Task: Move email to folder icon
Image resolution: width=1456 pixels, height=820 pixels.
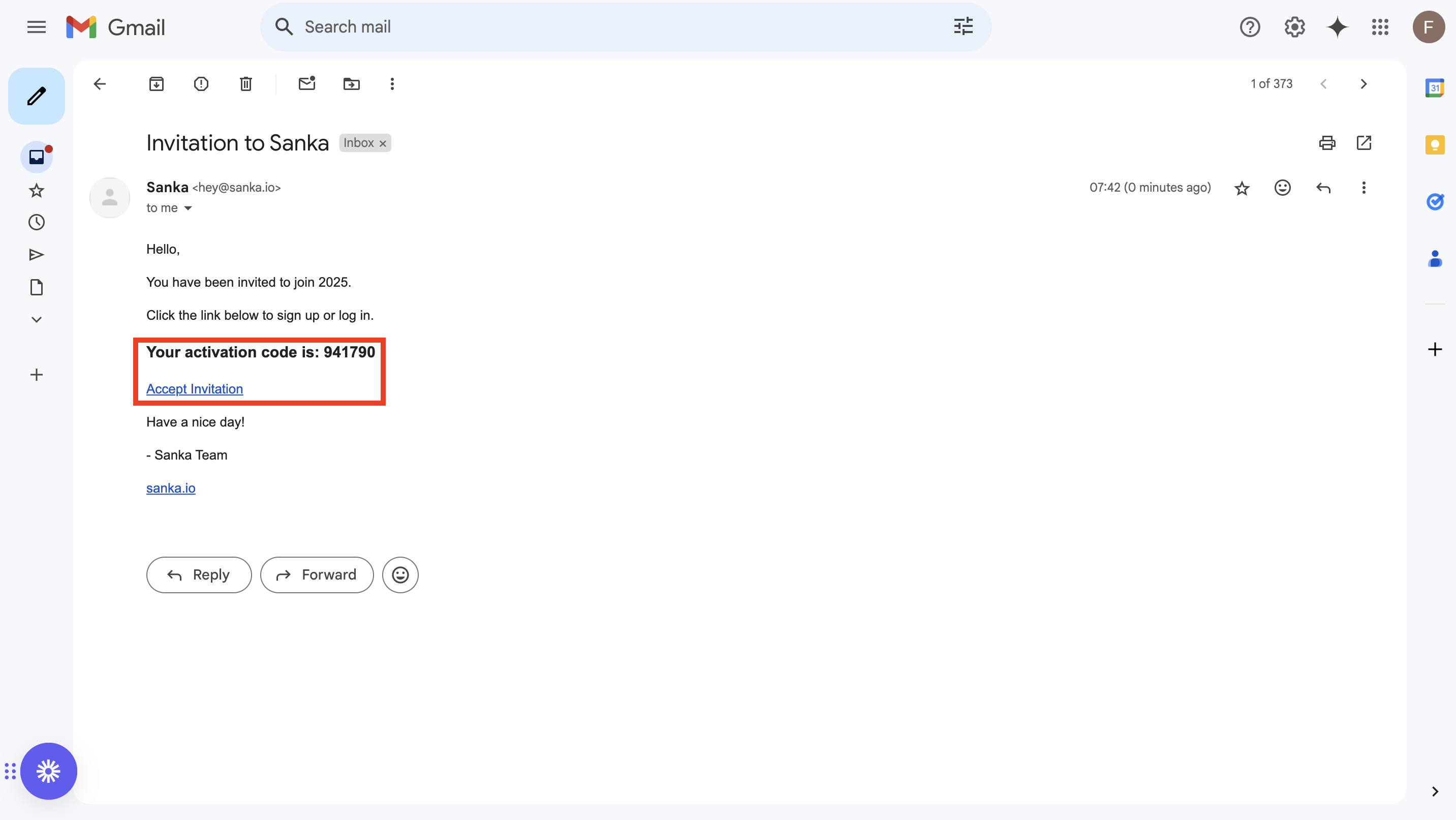Action: pyautogui.click(x=351, y=84)
